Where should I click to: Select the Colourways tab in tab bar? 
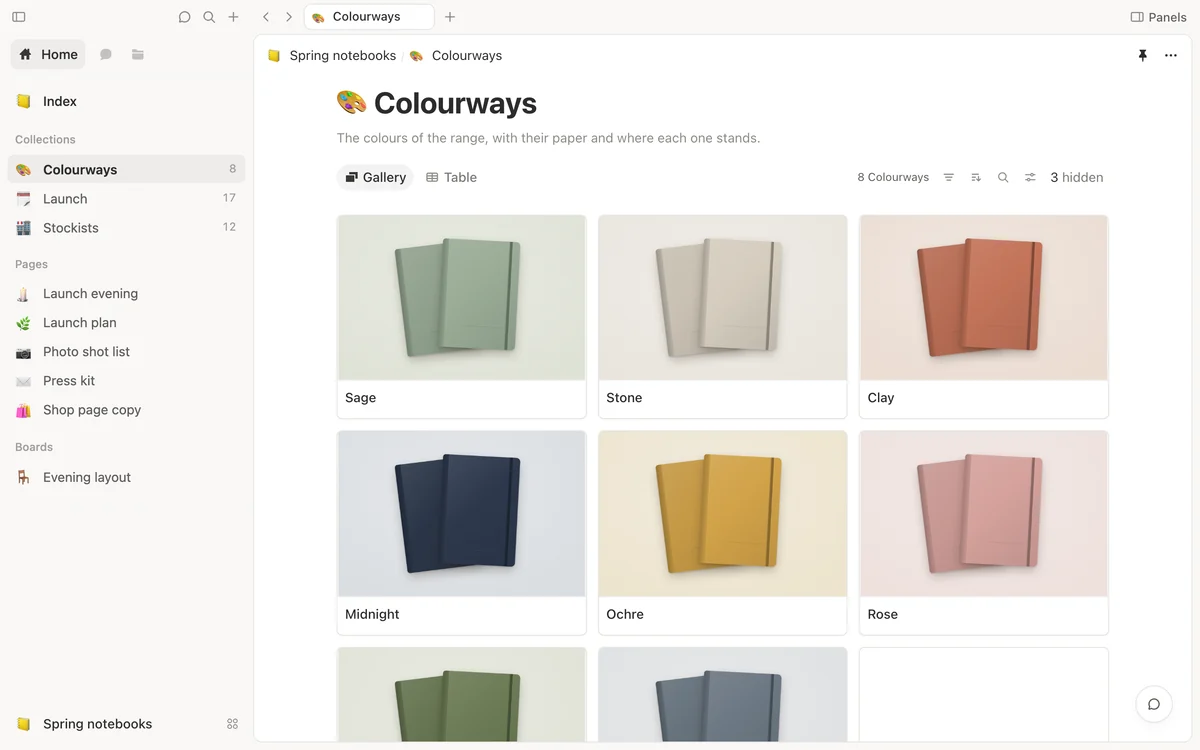(369, 17)
